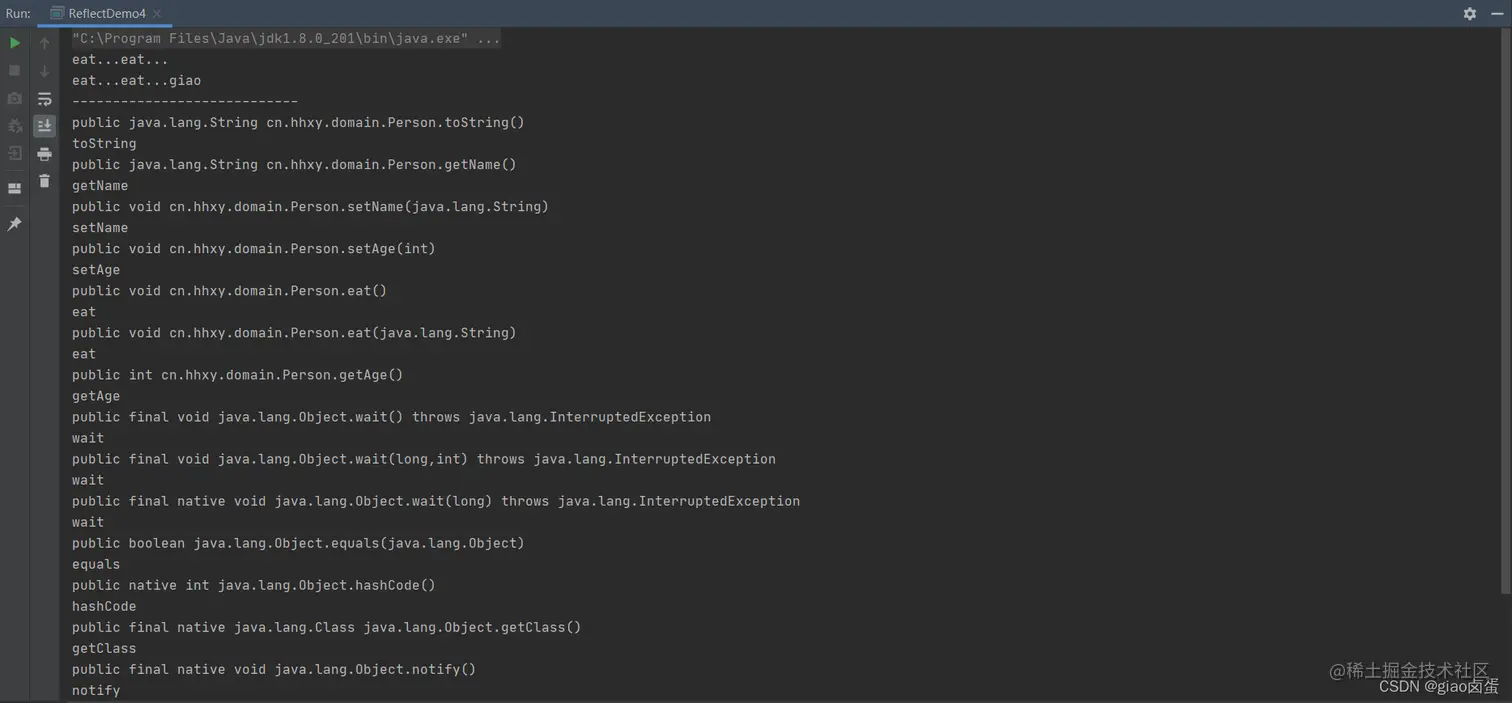Click the native Object.wait(long) line
The image size is (1512, 703).
tap(436, 500)
